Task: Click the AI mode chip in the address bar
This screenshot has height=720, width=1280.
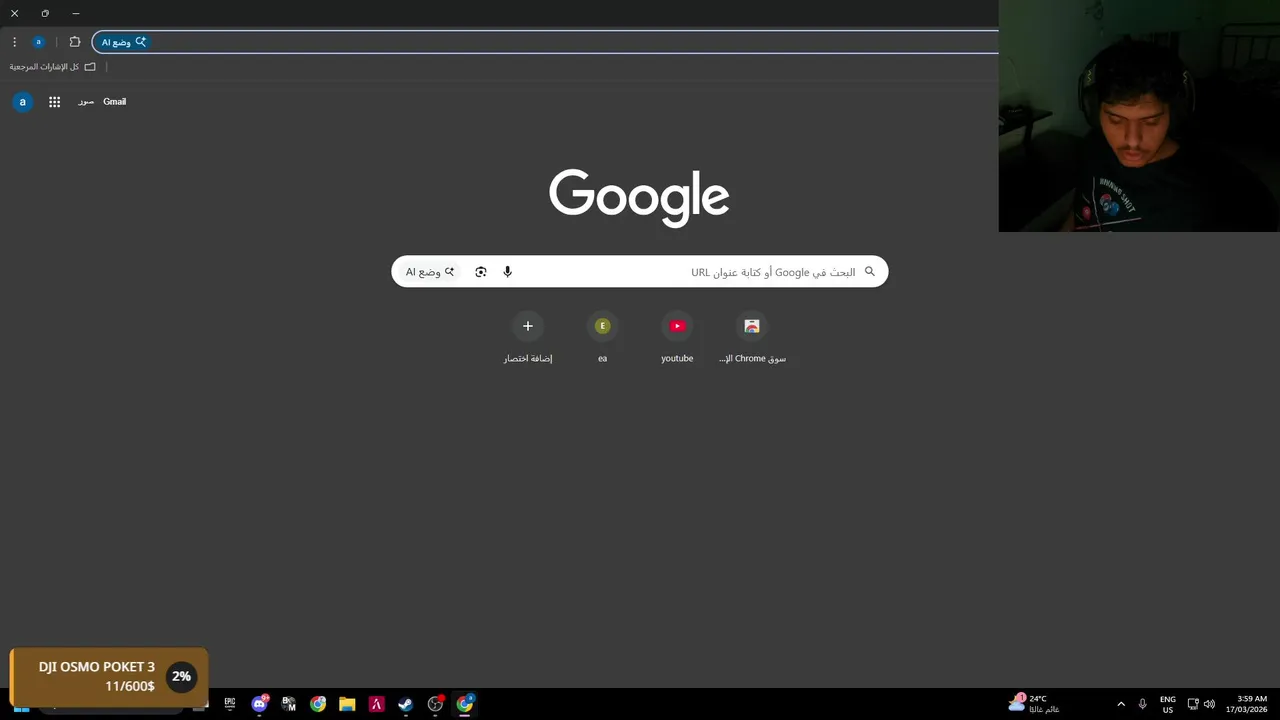Action: (x=123, y=42)
